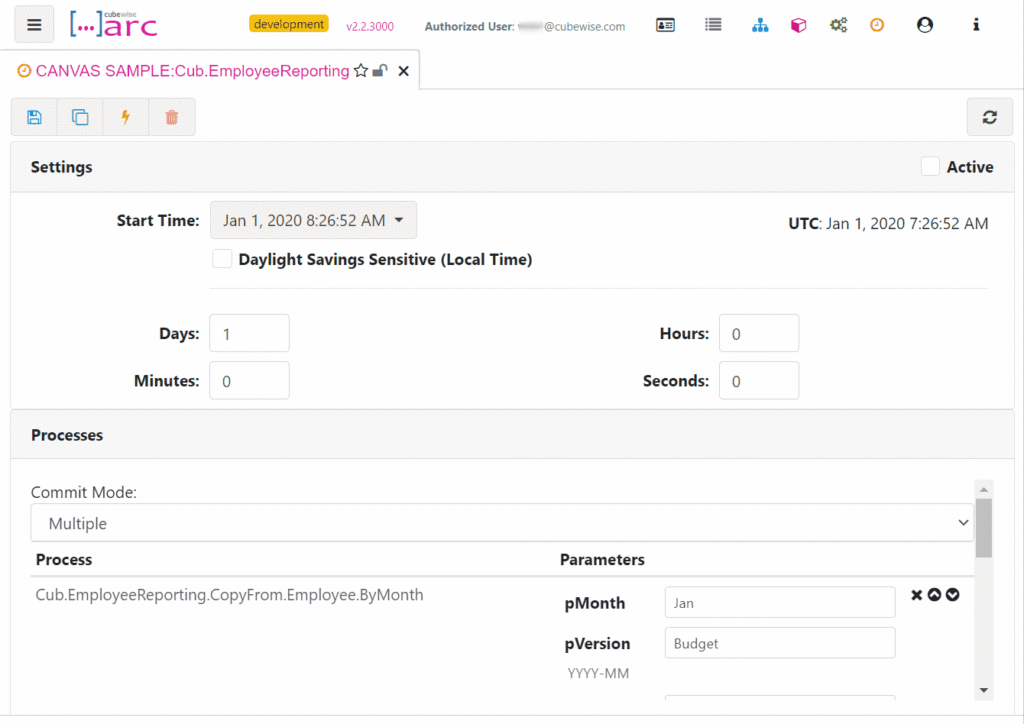Open the hamburger navigation menu

(x=34, y=25)
